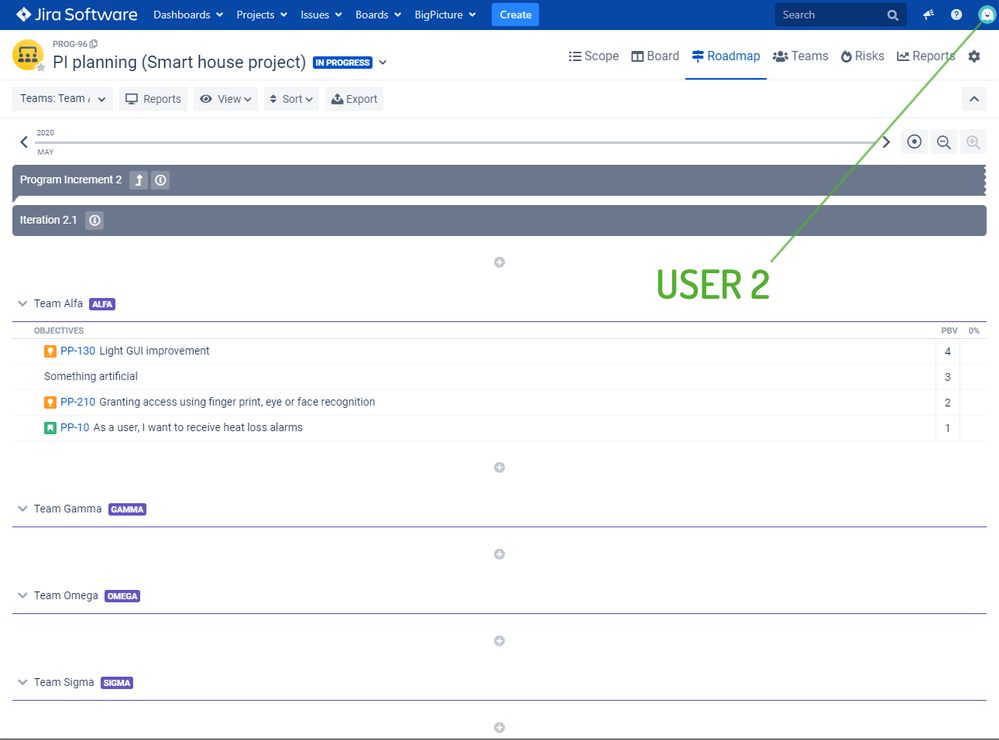The width and height of the screenshot is (999, 740).
Task: Add objective under Team Omega
Action: [500, 641]
